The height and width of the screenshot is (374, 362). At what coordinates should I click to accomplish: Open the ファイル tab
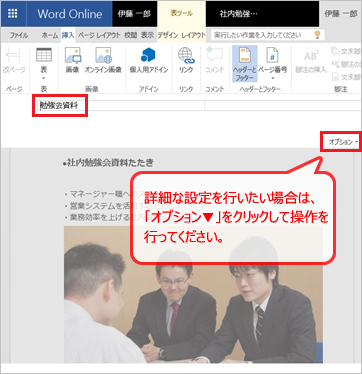point(19,35)
